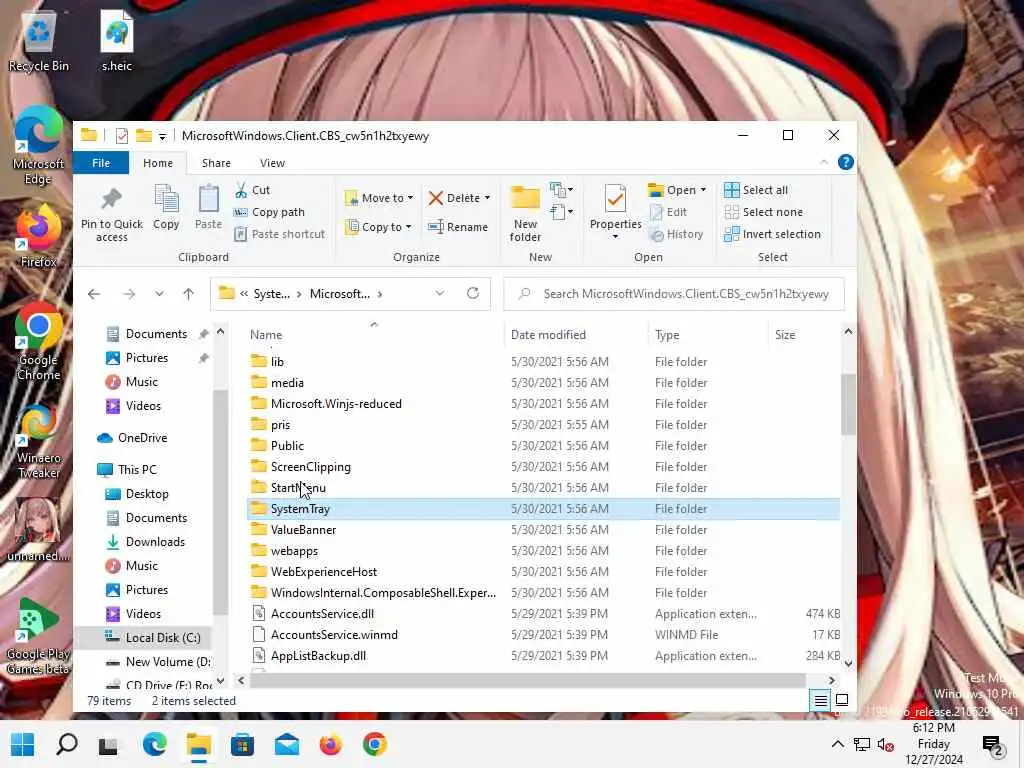Open Recycle Bin on the desktop
This screenshot has width=1024, height=768.
tap(39, 42)
